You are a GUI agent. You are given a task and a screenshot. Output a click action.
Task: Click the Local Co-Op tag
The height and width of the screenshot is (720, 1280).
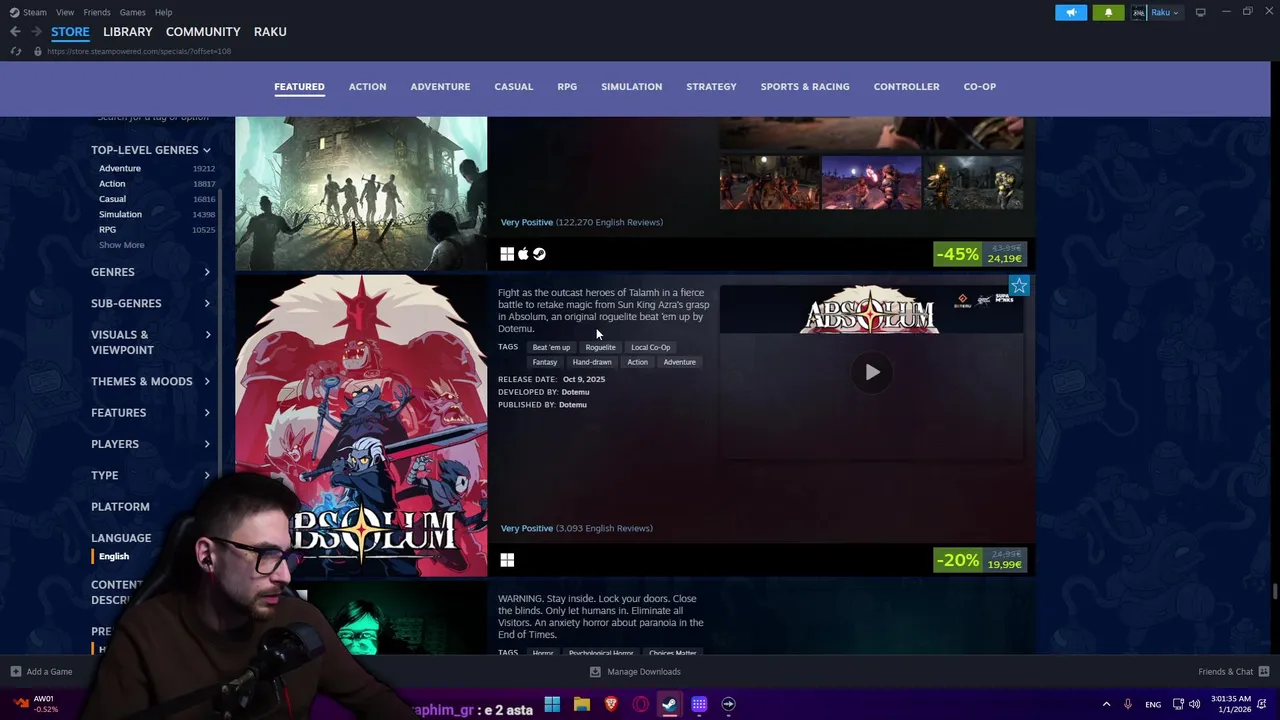[x=650, y=347]
